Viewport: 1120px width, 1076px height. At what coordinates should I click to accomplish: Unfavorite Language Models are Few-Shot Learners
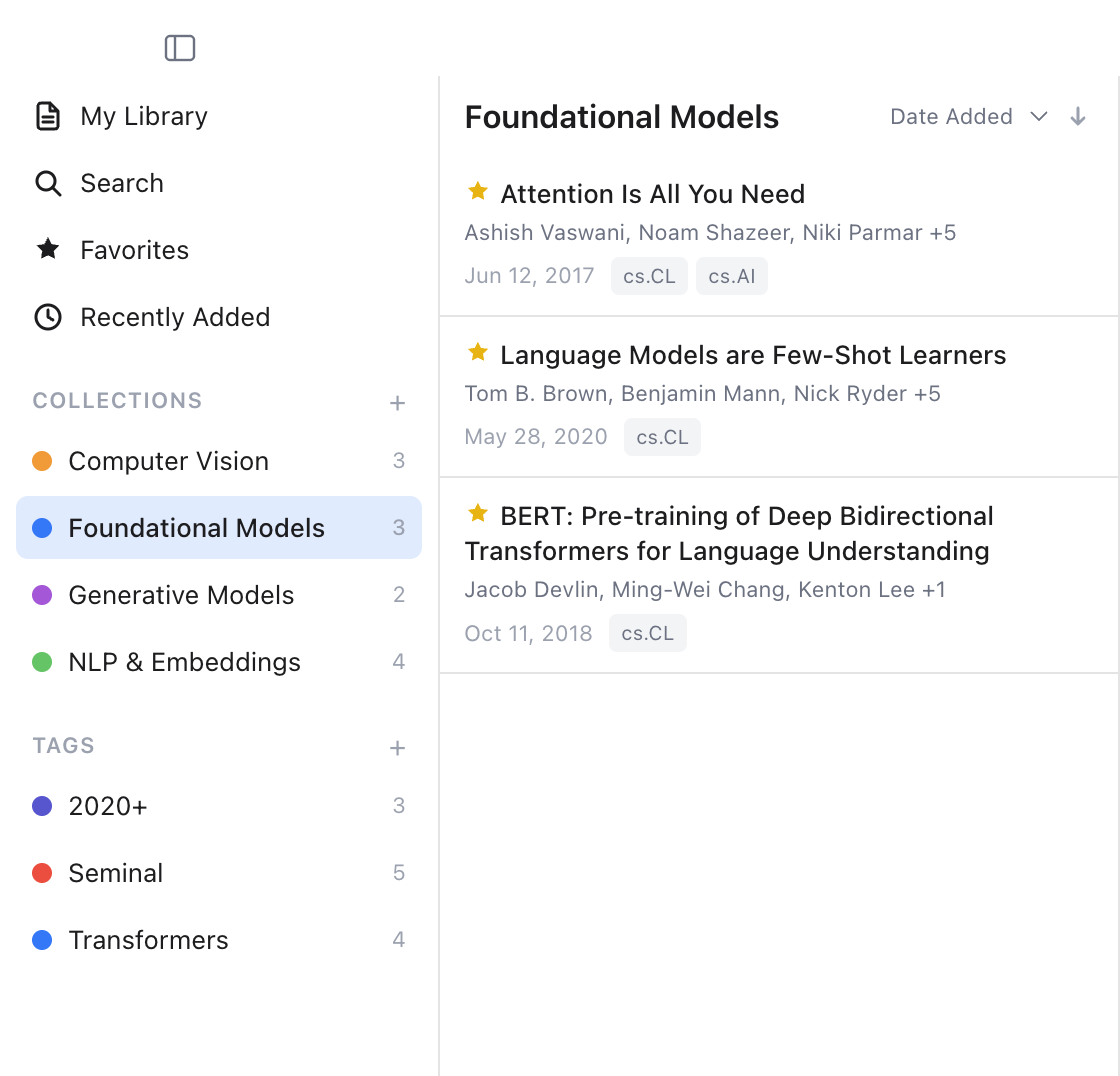coord(478,352)
